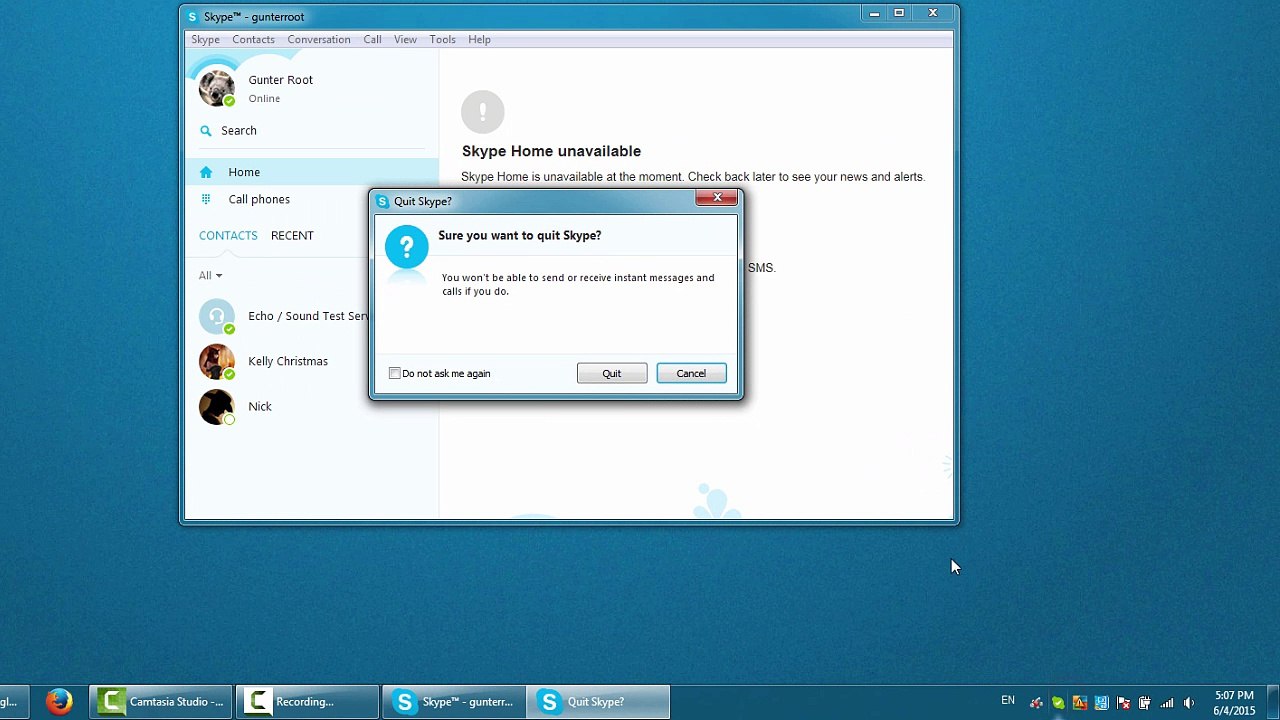The width and height of the screenshot is (1280, 720).
Task: Click the blue monitor tray icon
Action: coord(1101,702)
